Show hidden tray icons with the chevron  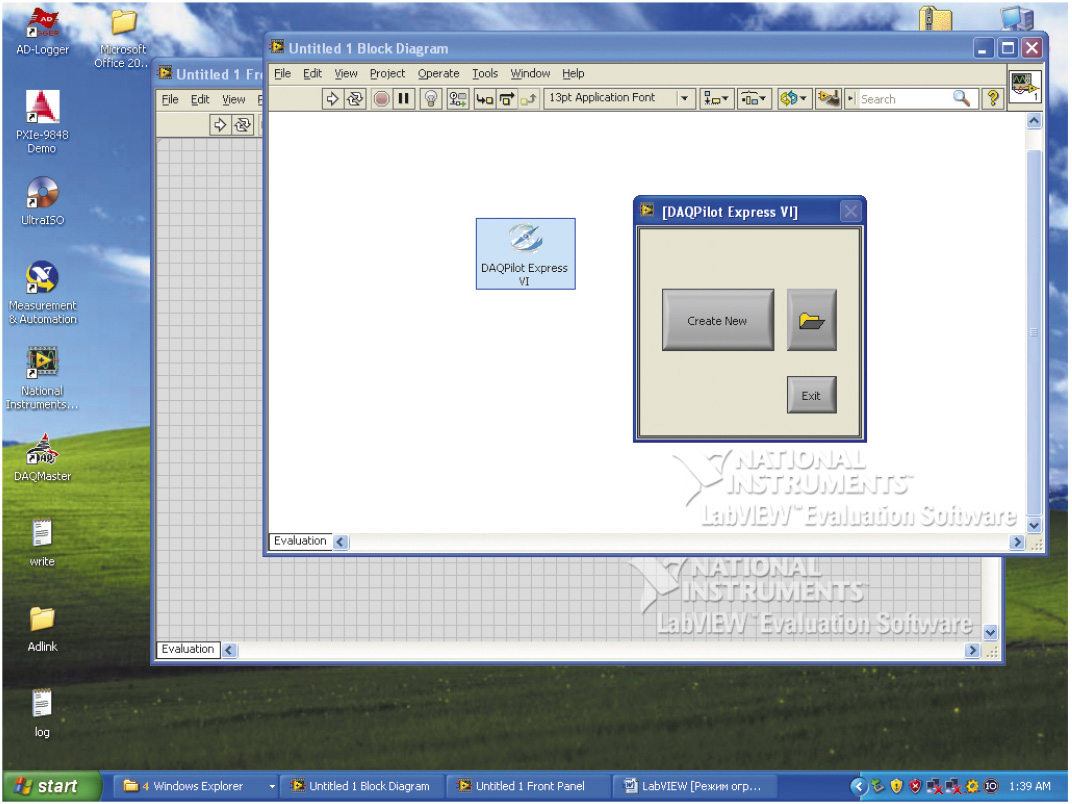coord(859,787)
